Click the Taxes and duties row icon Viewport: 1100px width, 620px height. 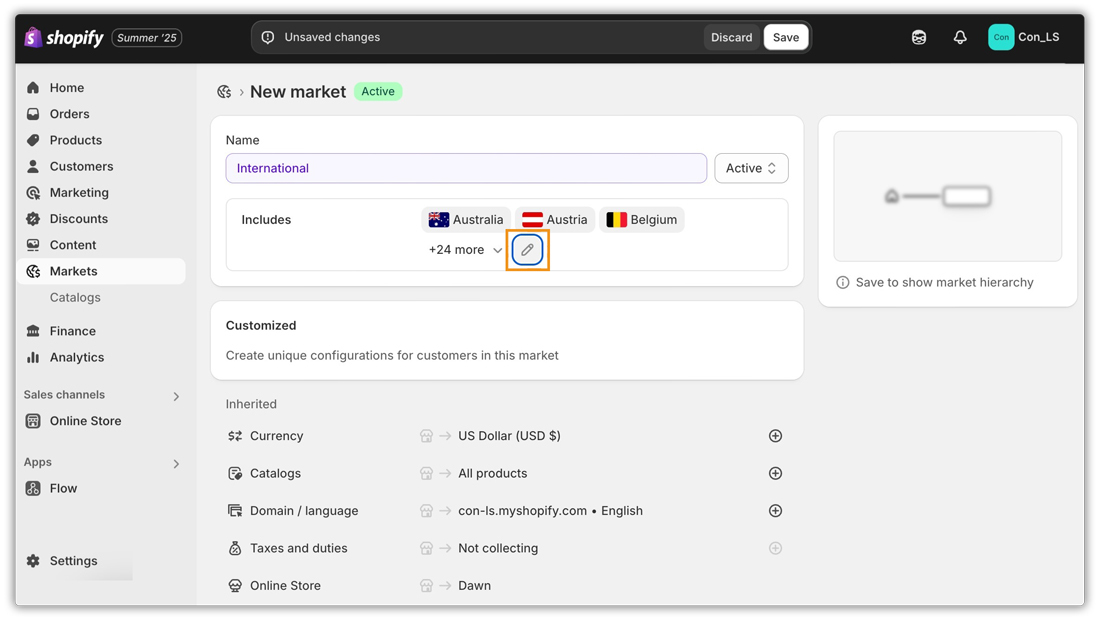[235, 548]
